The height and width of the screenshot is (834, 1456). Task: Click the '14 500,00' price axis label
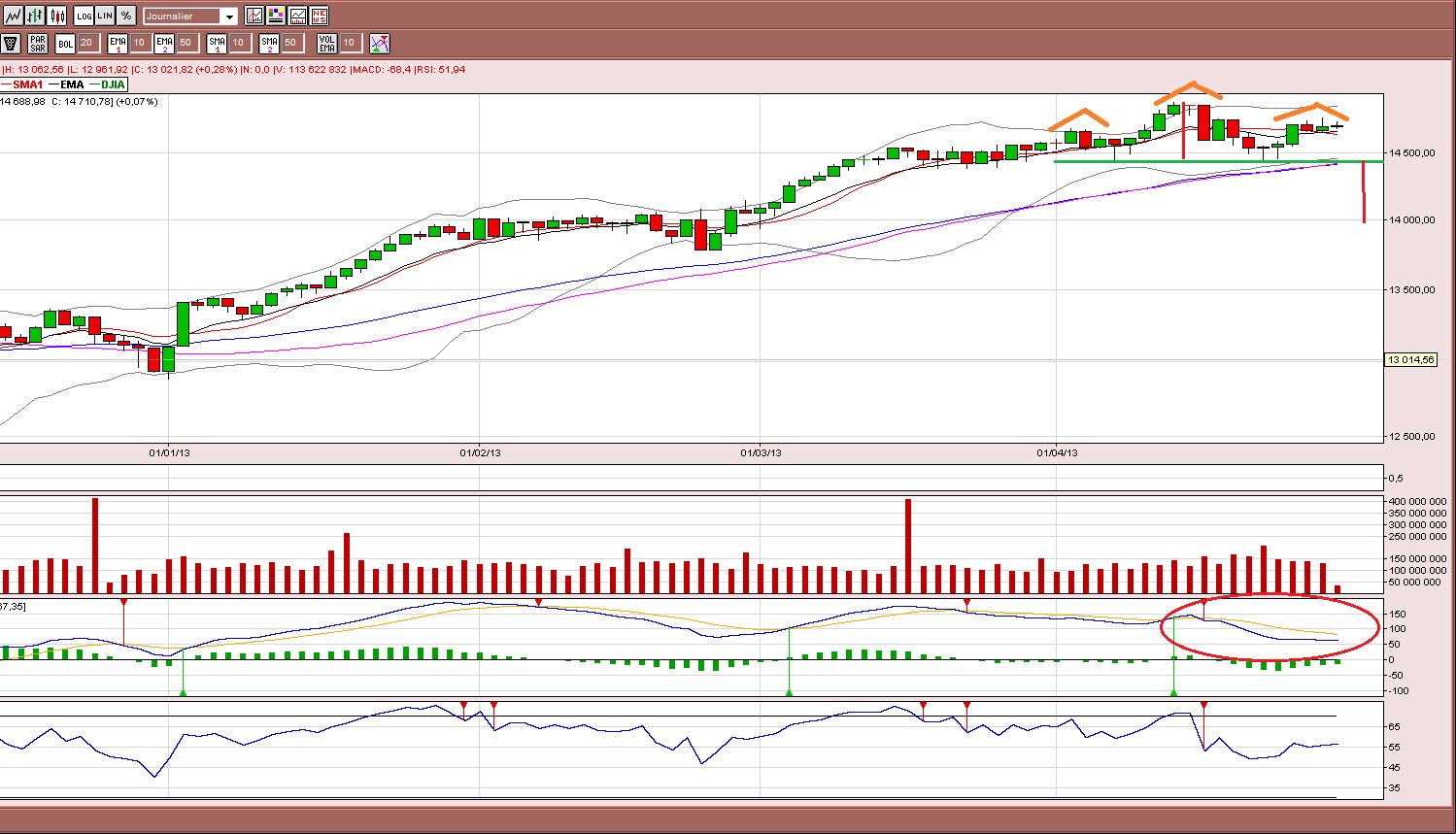pos(1411,152)
